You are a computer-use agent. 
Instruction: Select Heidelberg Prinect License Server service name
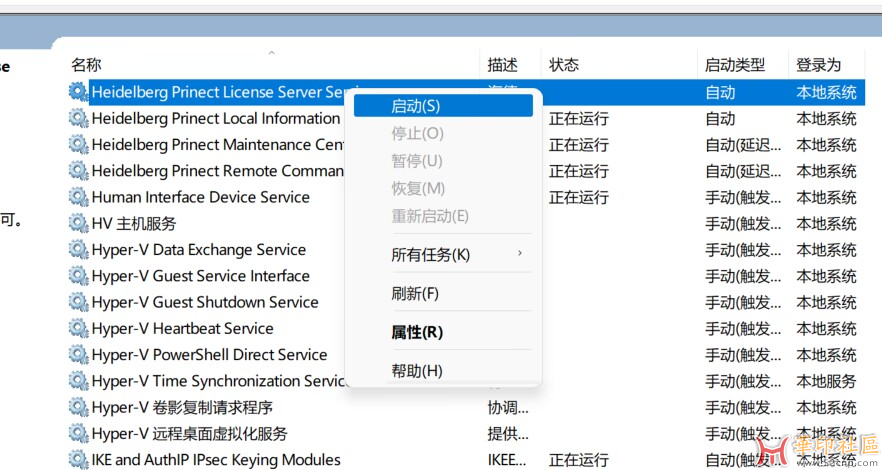218,92
